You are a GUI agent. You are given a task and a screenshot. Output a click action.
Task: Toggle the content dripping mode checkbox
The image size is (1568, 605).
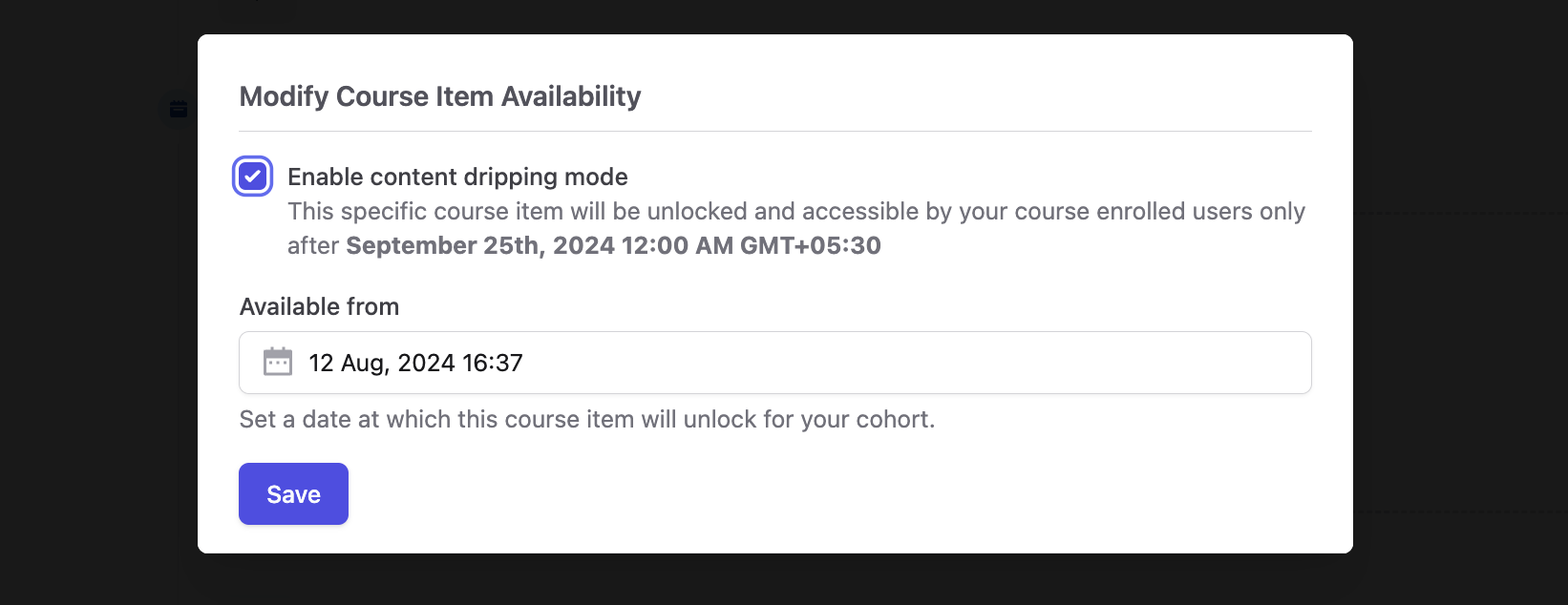tap(253, 177)
